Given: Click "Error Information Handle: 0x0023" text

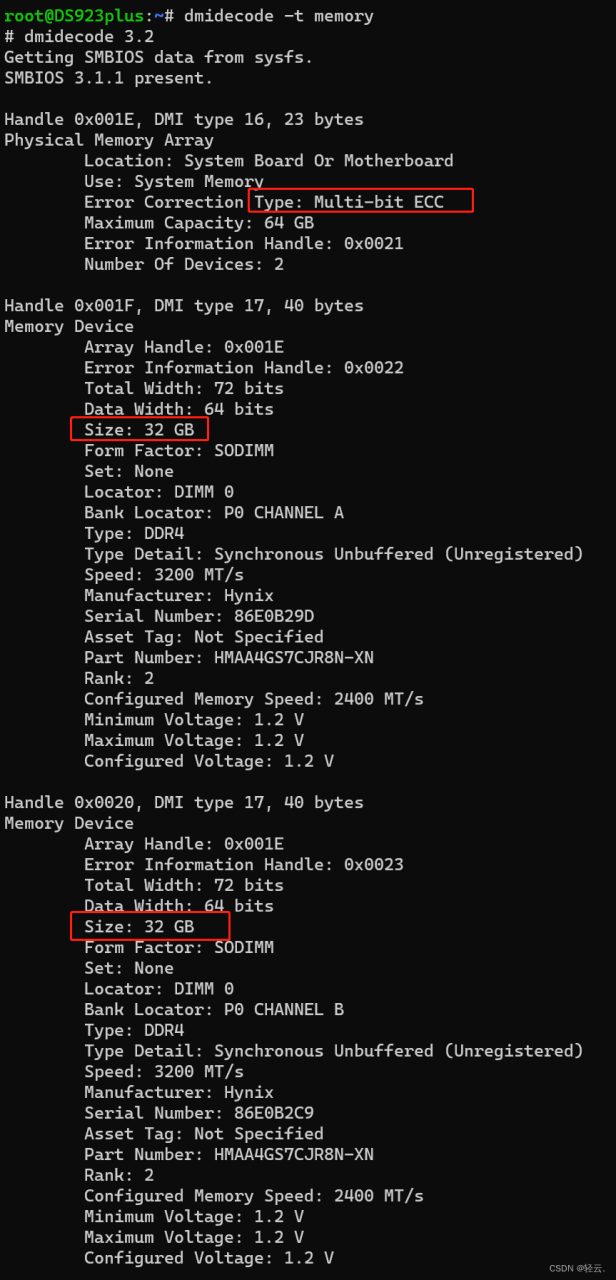Looking at the screenshot, I should click(243, 864).
